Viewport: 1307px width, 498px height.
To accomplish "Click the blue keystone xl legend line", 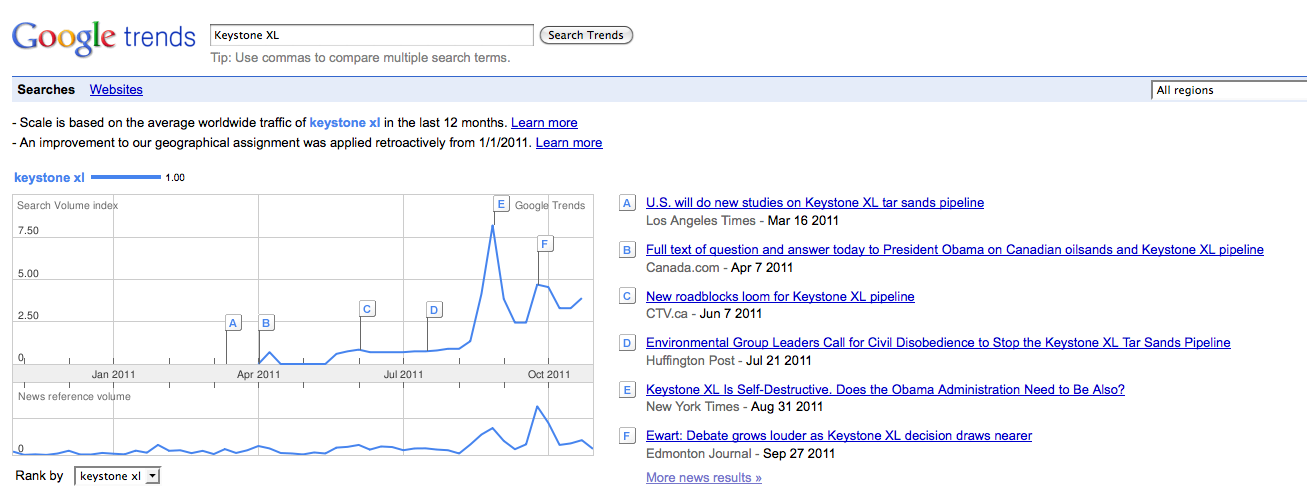I will click(125, 178).
